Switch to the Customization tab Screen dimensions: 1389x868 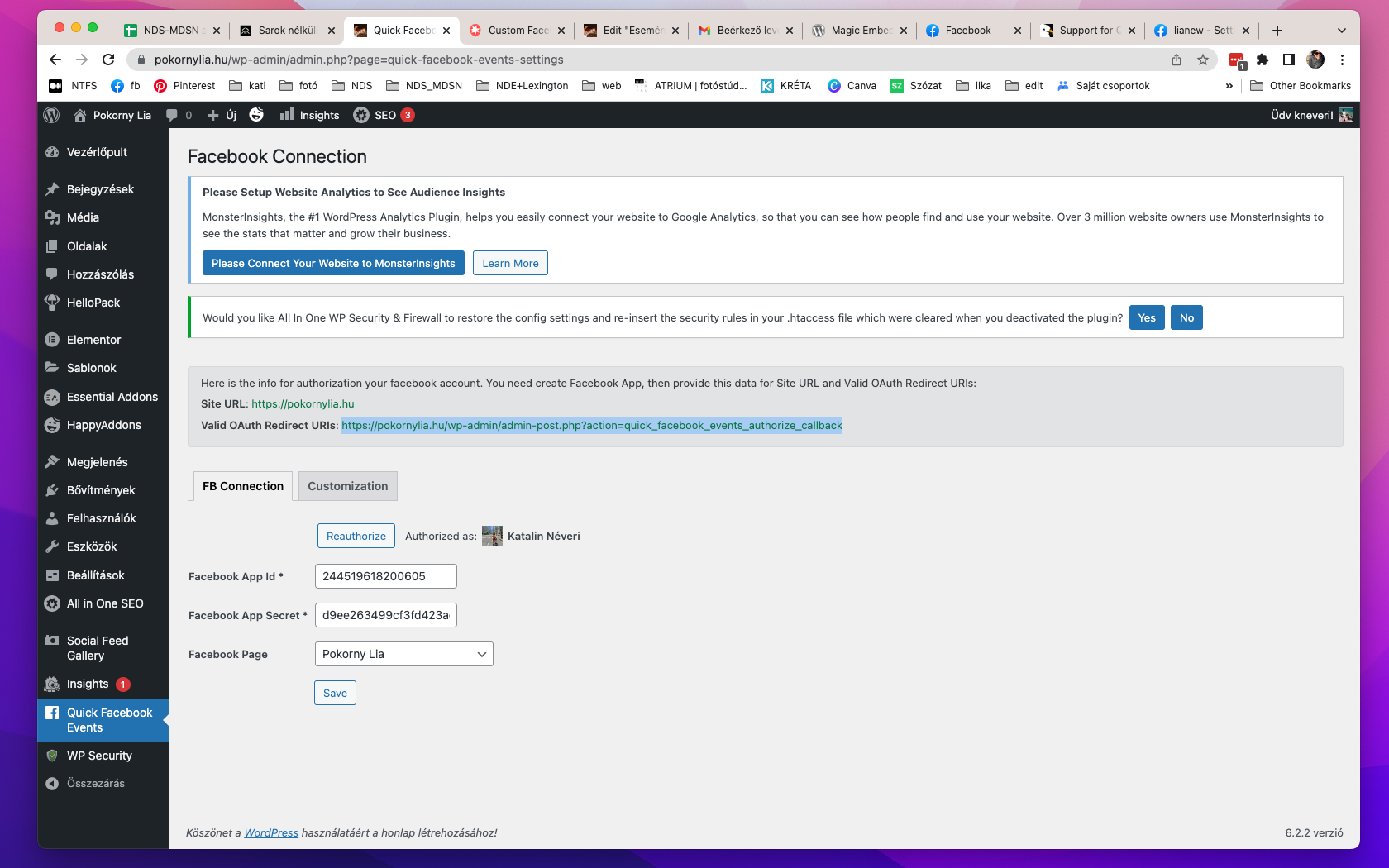pos(348,486)
